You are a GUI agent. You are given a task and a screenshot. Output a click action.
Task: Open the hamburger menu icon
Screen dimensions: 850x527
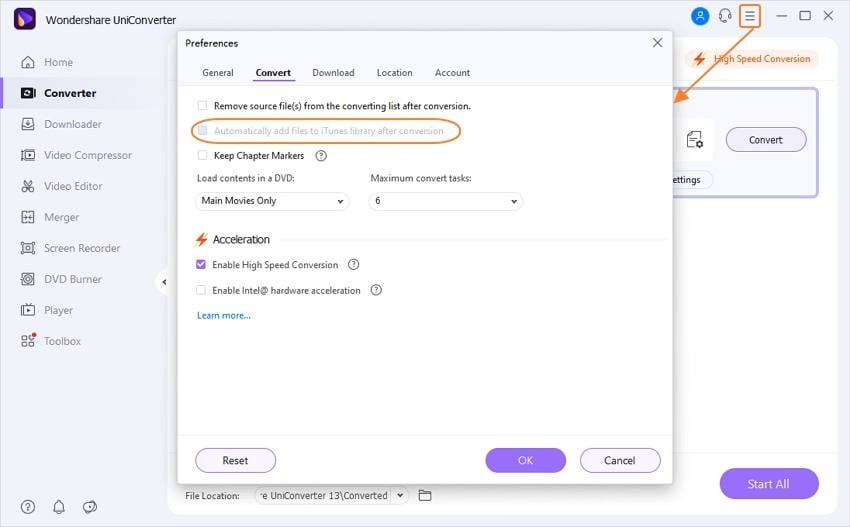[750, 16]
